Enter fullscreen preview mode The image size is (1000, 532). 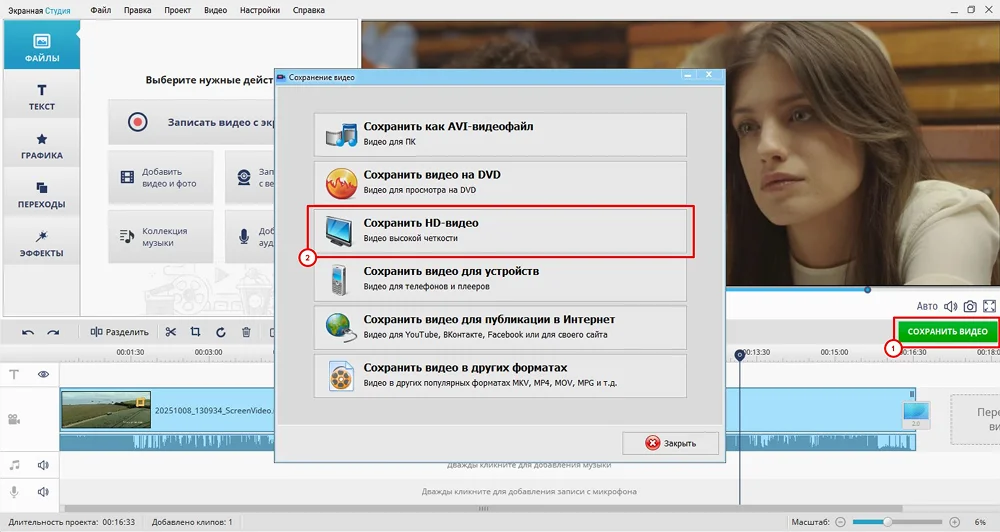coord(989,306)
